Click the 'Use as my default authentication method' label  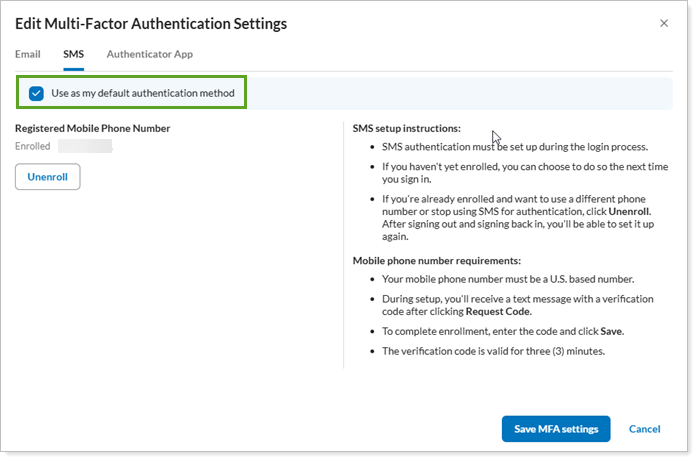pos(143,94)
